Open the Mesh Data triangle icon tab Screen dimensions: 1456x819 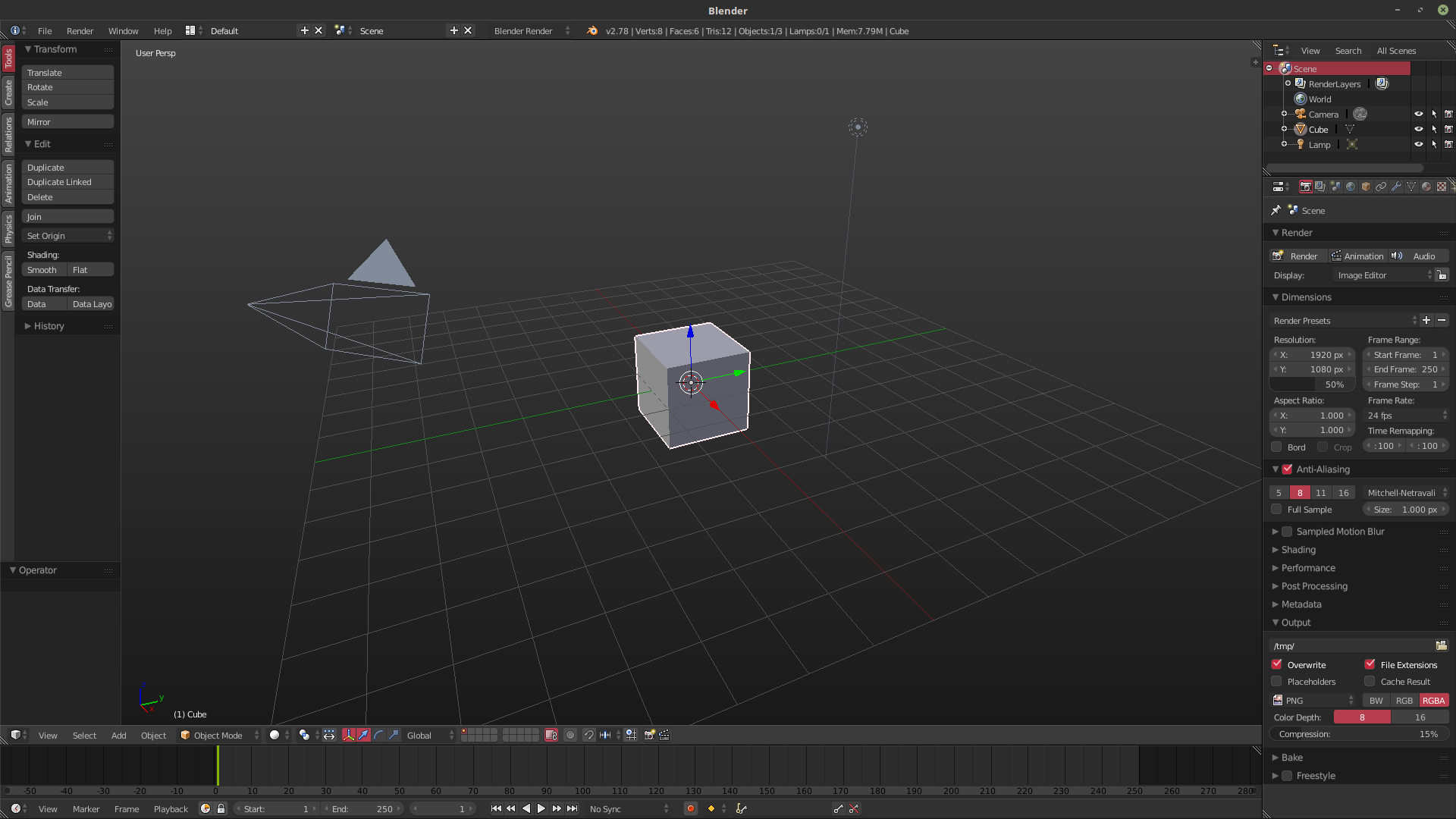click(x=1411, y=187)
